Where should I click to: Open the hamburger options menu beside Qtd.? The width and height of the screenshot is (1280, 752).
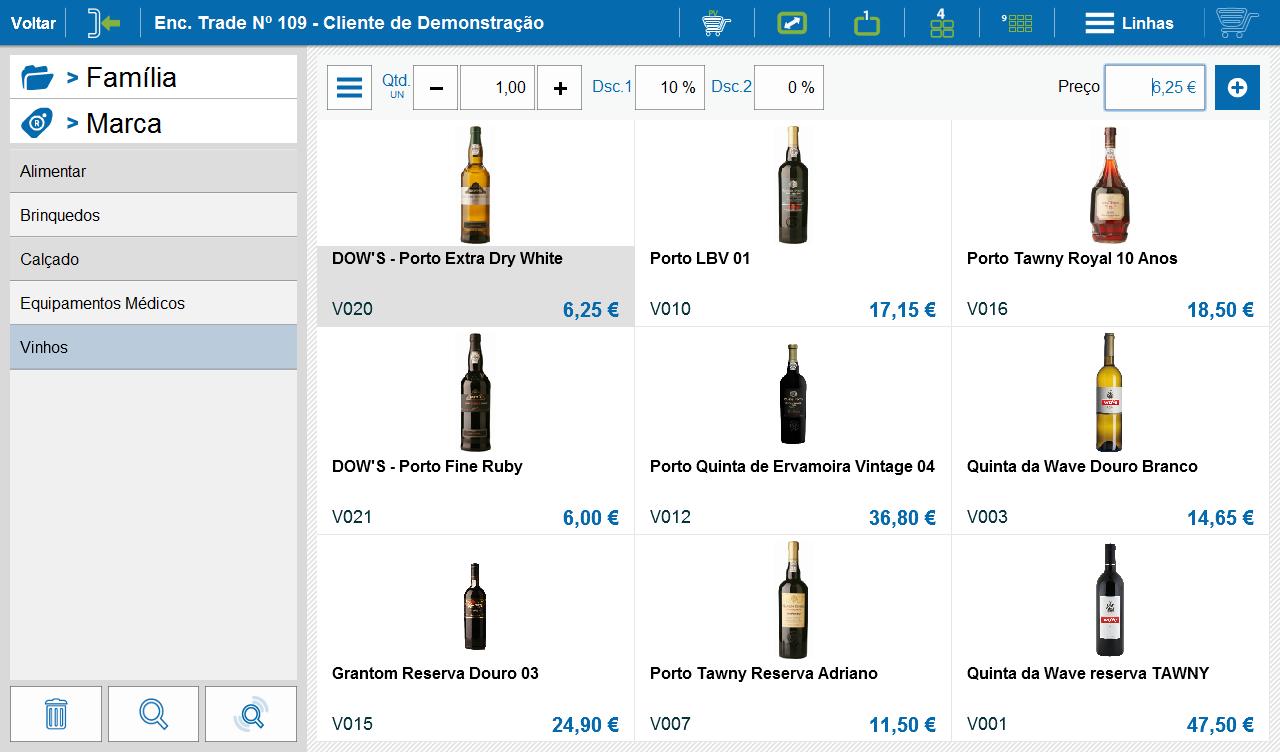pos(349,88)
